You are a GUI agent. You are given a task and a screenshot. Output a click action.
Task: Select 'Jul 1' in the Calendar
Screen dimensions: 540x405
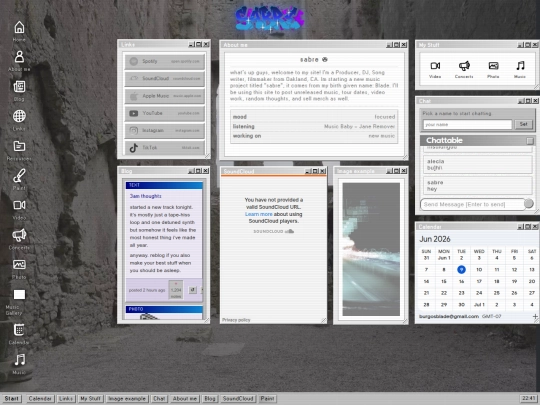479,305
